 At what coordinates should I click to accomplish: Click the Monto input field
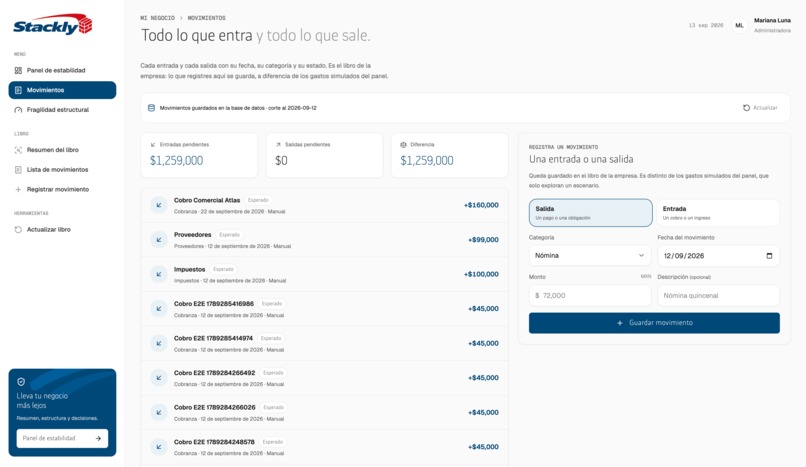590,295
